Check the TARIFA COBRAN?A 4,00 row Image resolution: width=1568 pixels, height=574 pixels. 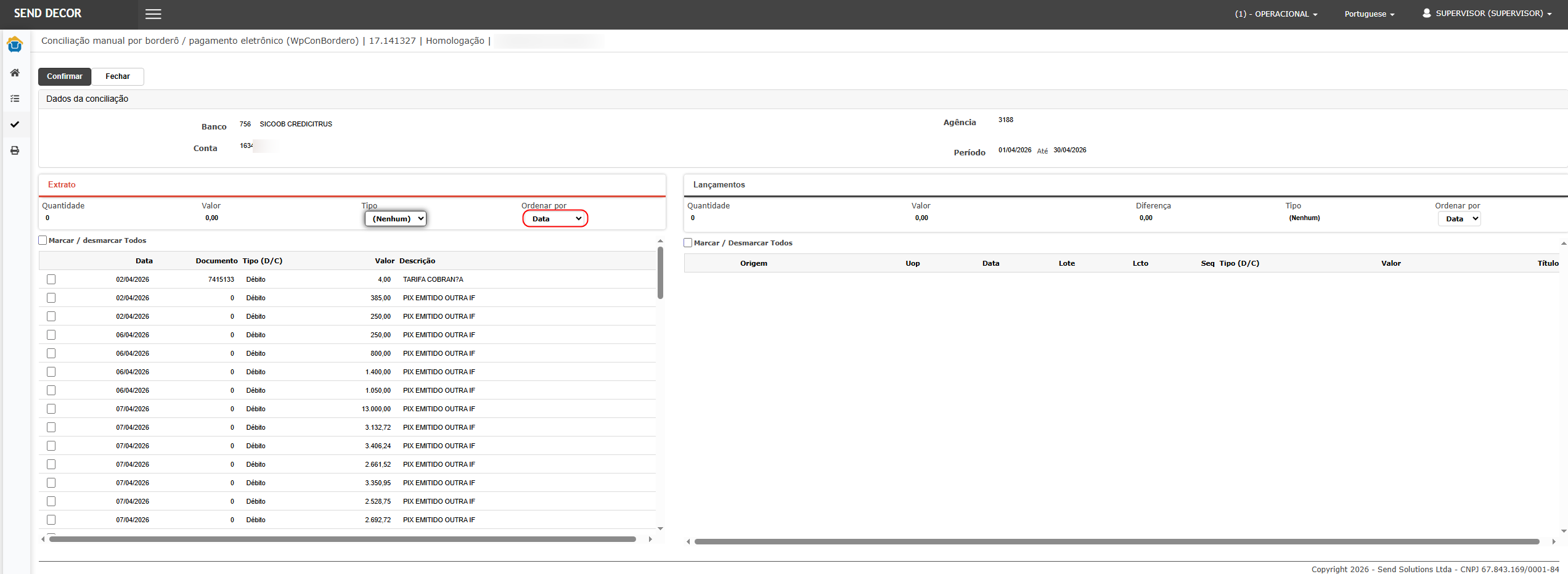click(x=51, y=279)
